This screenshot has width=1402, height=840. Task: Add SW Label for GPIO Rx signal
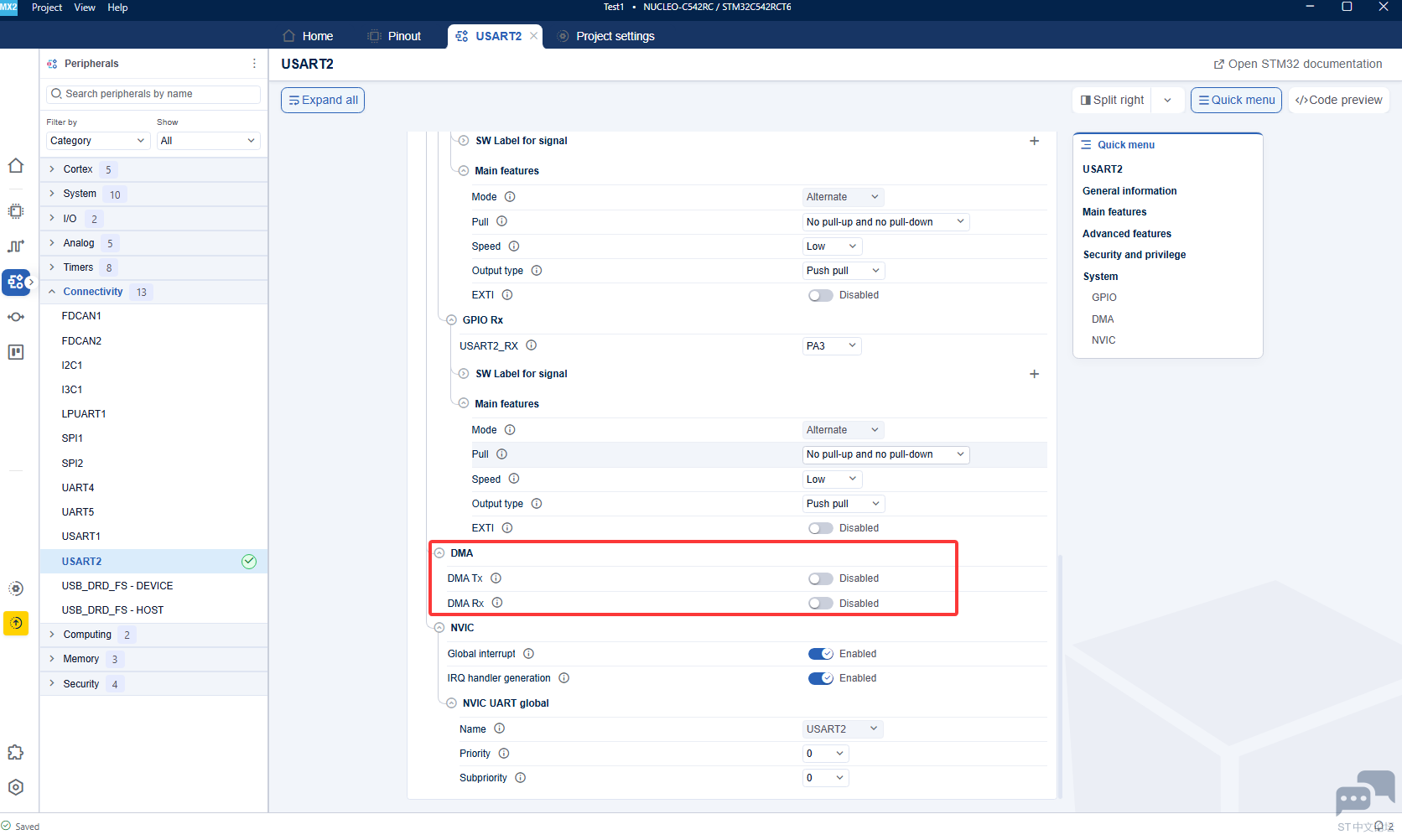tap(1034, 374)
